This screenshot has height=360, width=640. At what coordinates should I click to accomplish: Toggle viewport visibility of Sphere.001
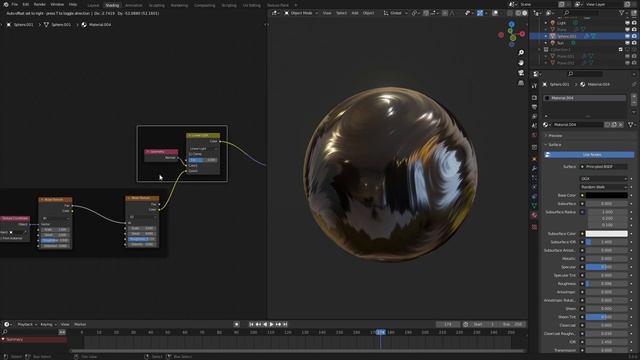click(627, 36)
